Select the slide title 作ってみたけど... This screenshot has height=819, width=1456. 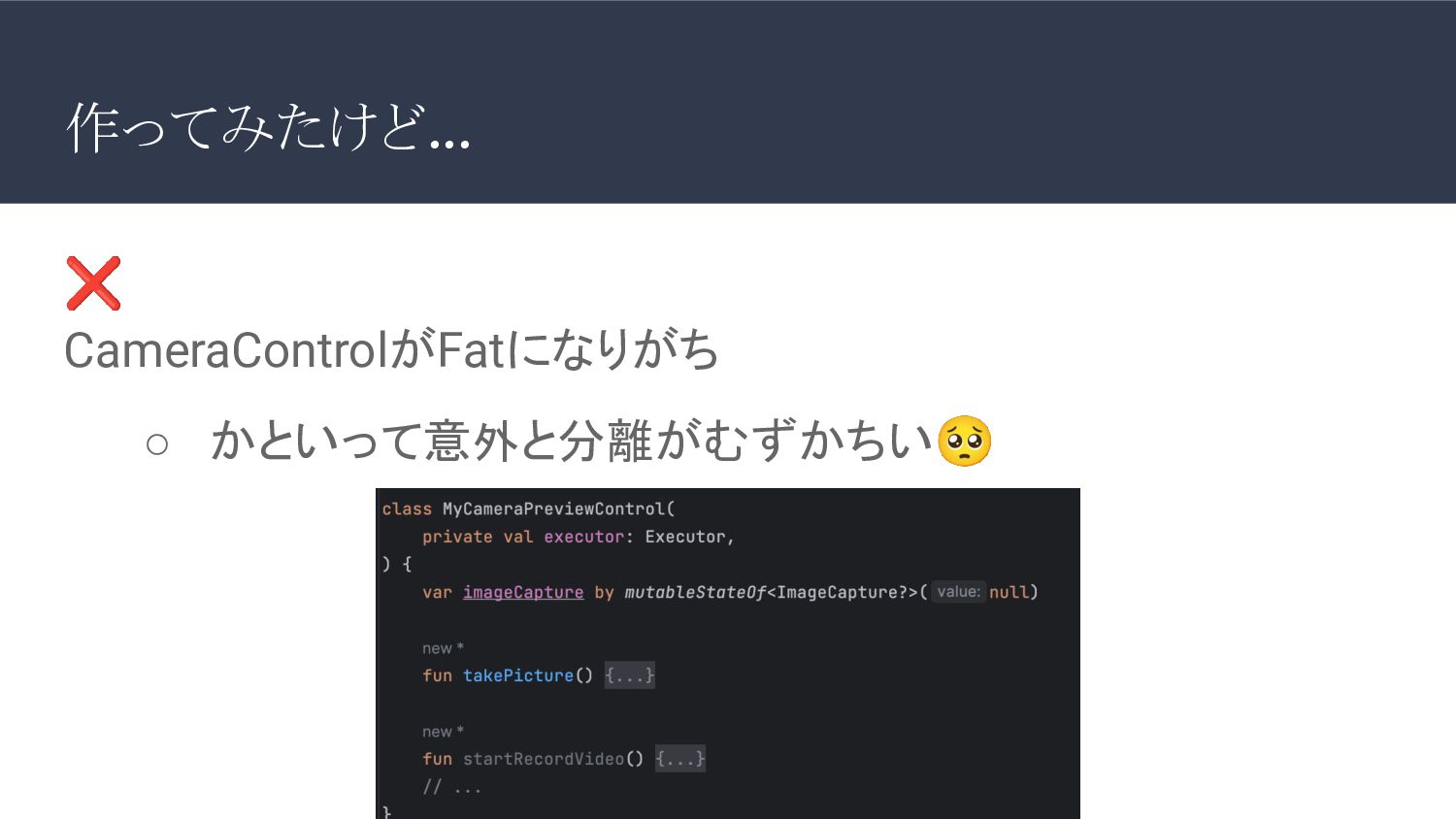(268, 128)
